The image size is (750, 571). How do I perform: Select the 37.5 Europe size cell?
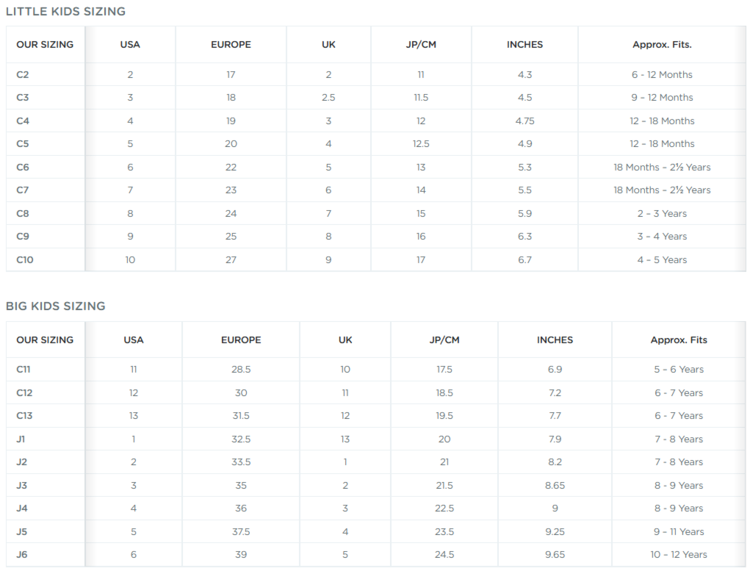pos(241,531)
